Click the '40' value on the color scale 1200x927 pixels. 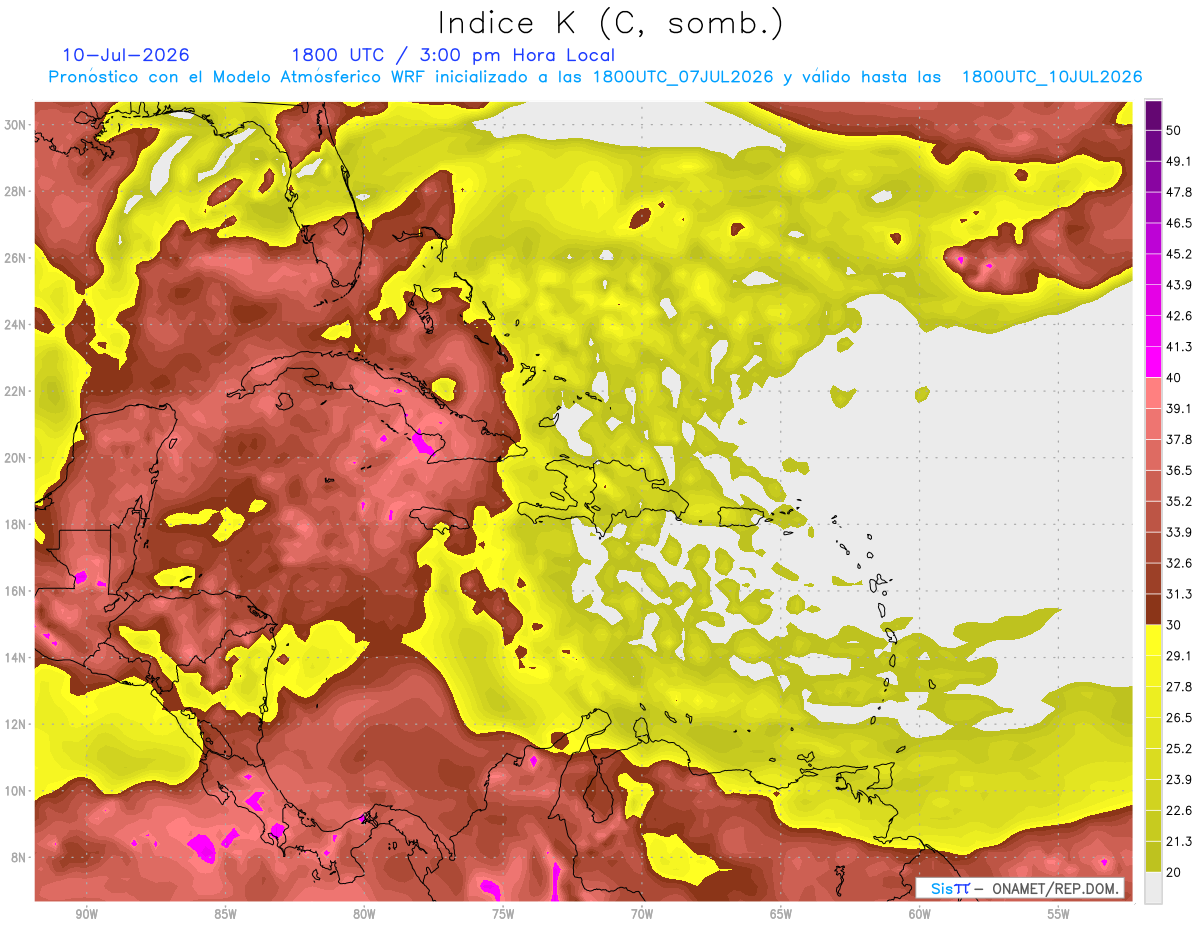point(1175,377)
